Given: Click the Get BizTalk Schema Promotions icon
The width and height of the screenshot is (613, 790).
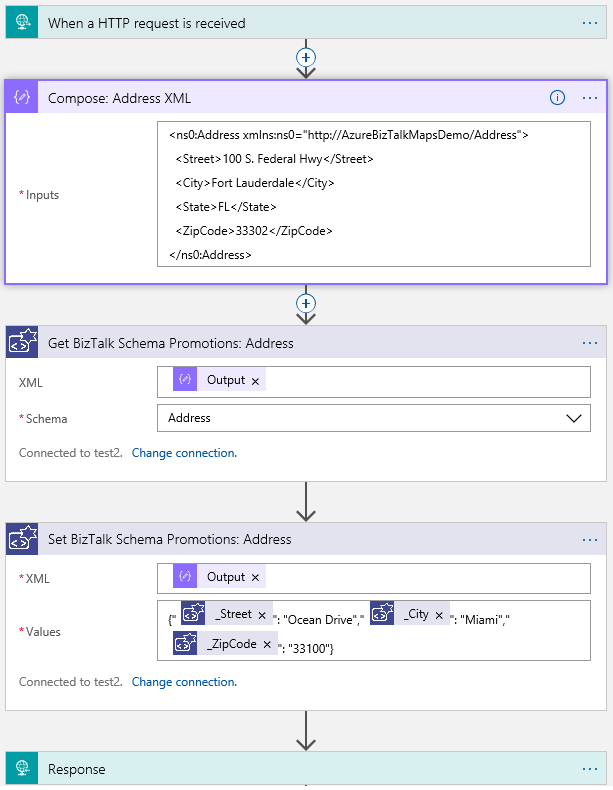Looking at the screenshot, I should coord(22,342).
